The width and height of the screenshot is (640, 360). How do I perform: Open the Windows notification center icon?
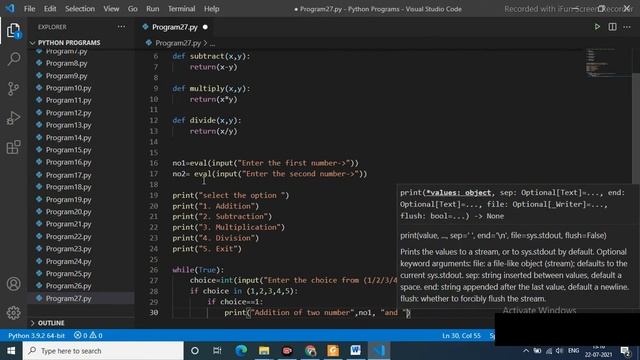pos(625,351)
